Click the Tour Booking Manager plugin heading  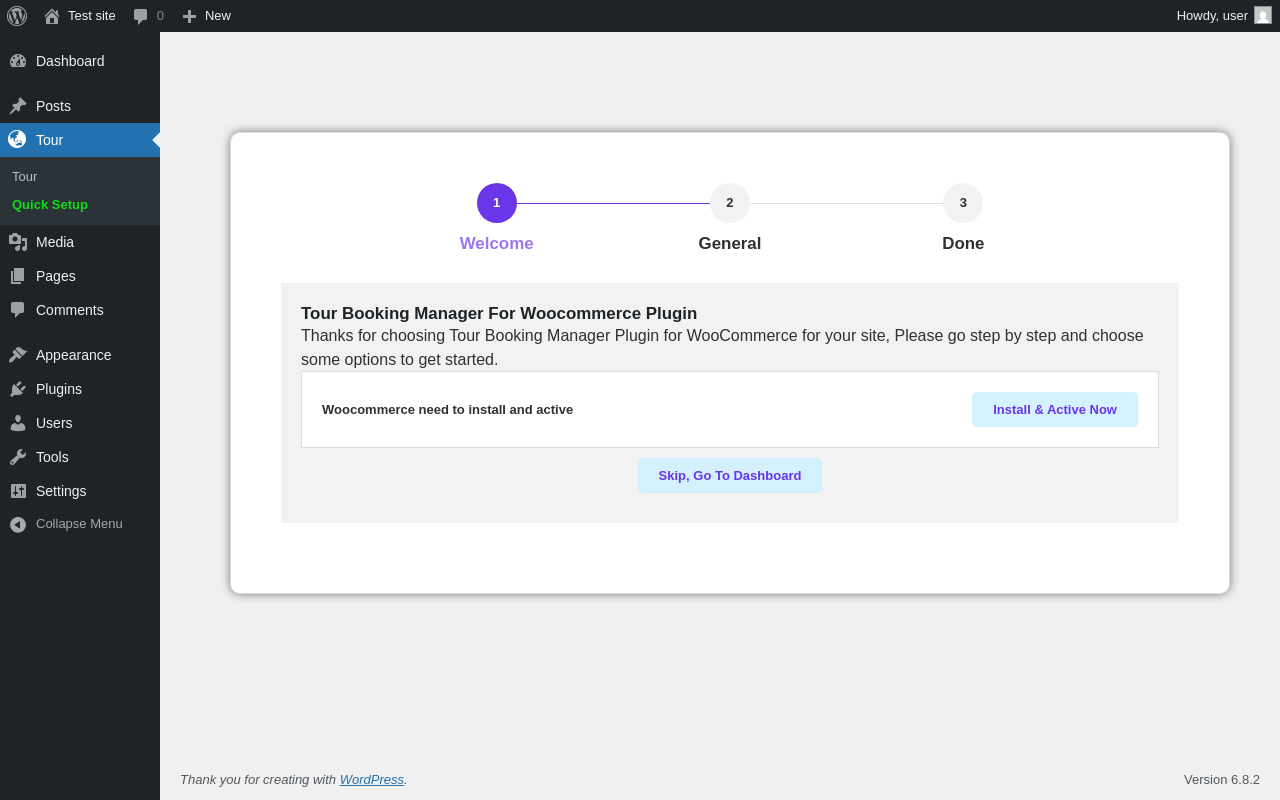pyautogui.click(x=499, y=314)
